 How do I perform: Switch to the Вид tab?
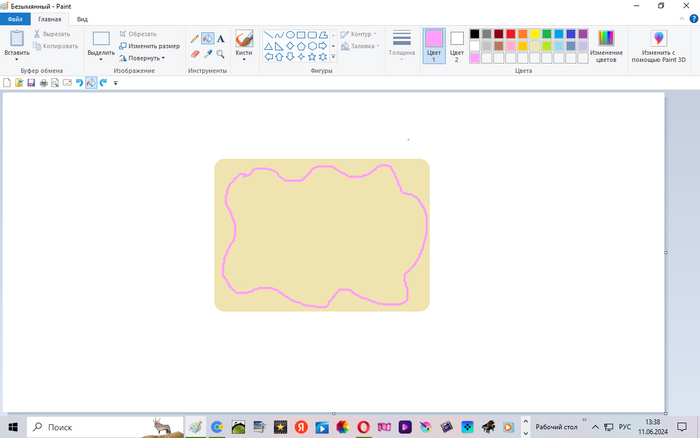click(82, 19)
